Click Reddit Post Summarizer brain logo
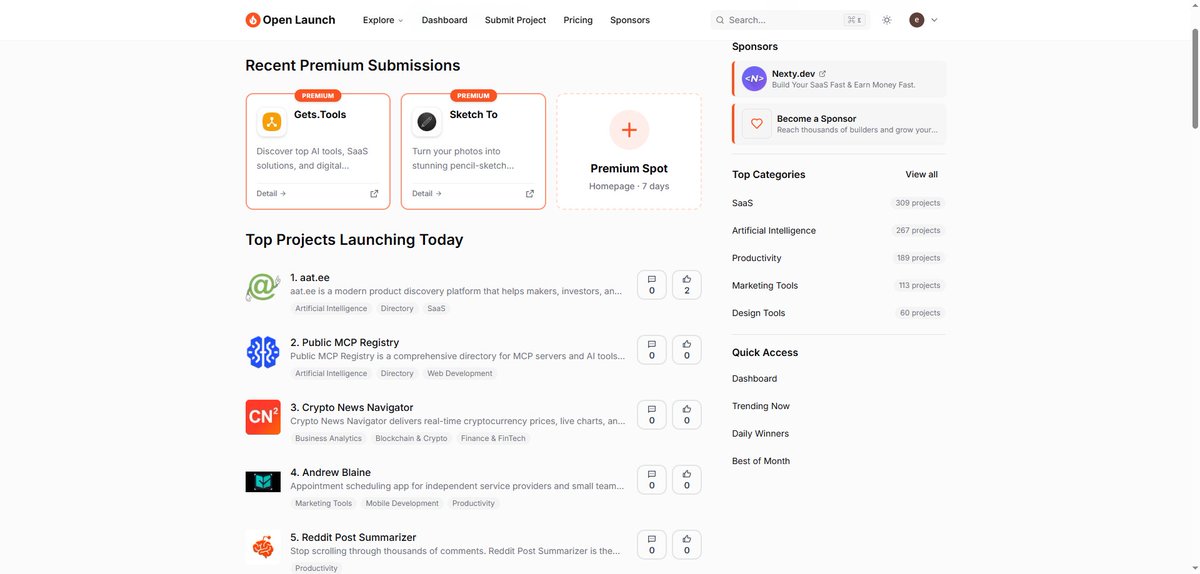The height and width of the screenshot is (574, 1200). [263, 547]
